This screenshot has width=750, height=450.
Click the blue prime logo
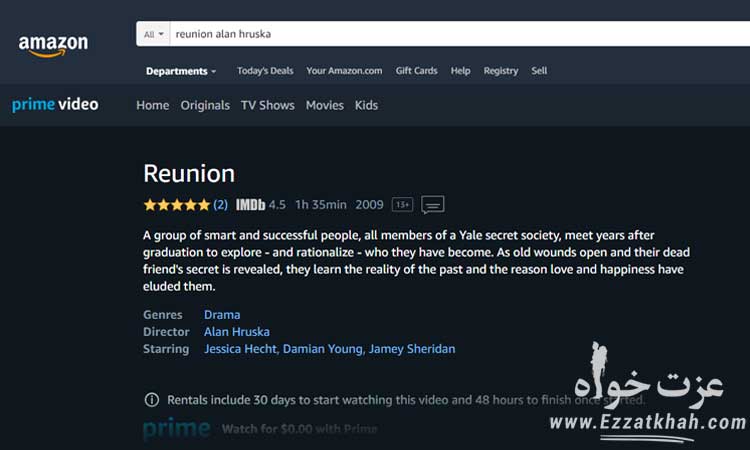click(176, 428)
